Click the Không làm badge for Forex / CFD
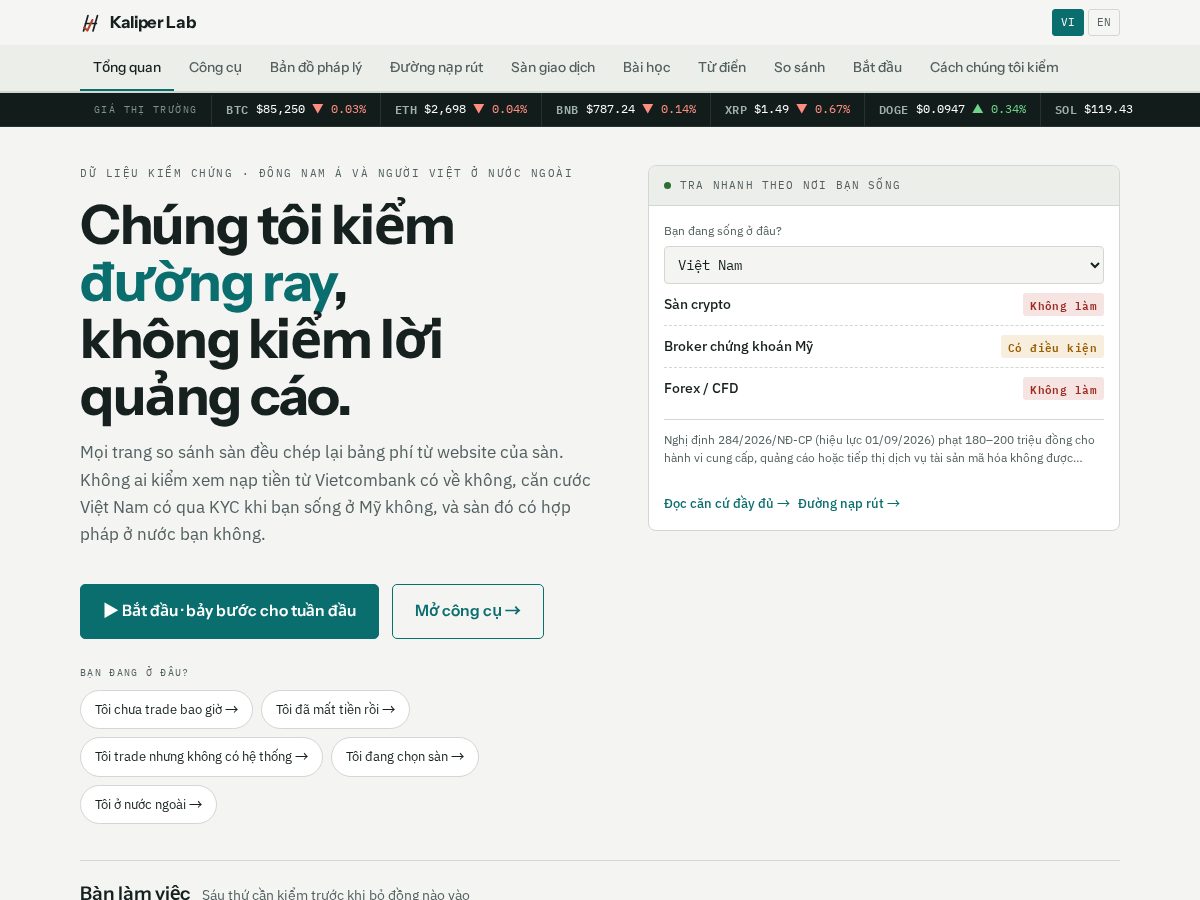Image resolution: width=1200 pixels, height=900 pixels. (1063, 389)
